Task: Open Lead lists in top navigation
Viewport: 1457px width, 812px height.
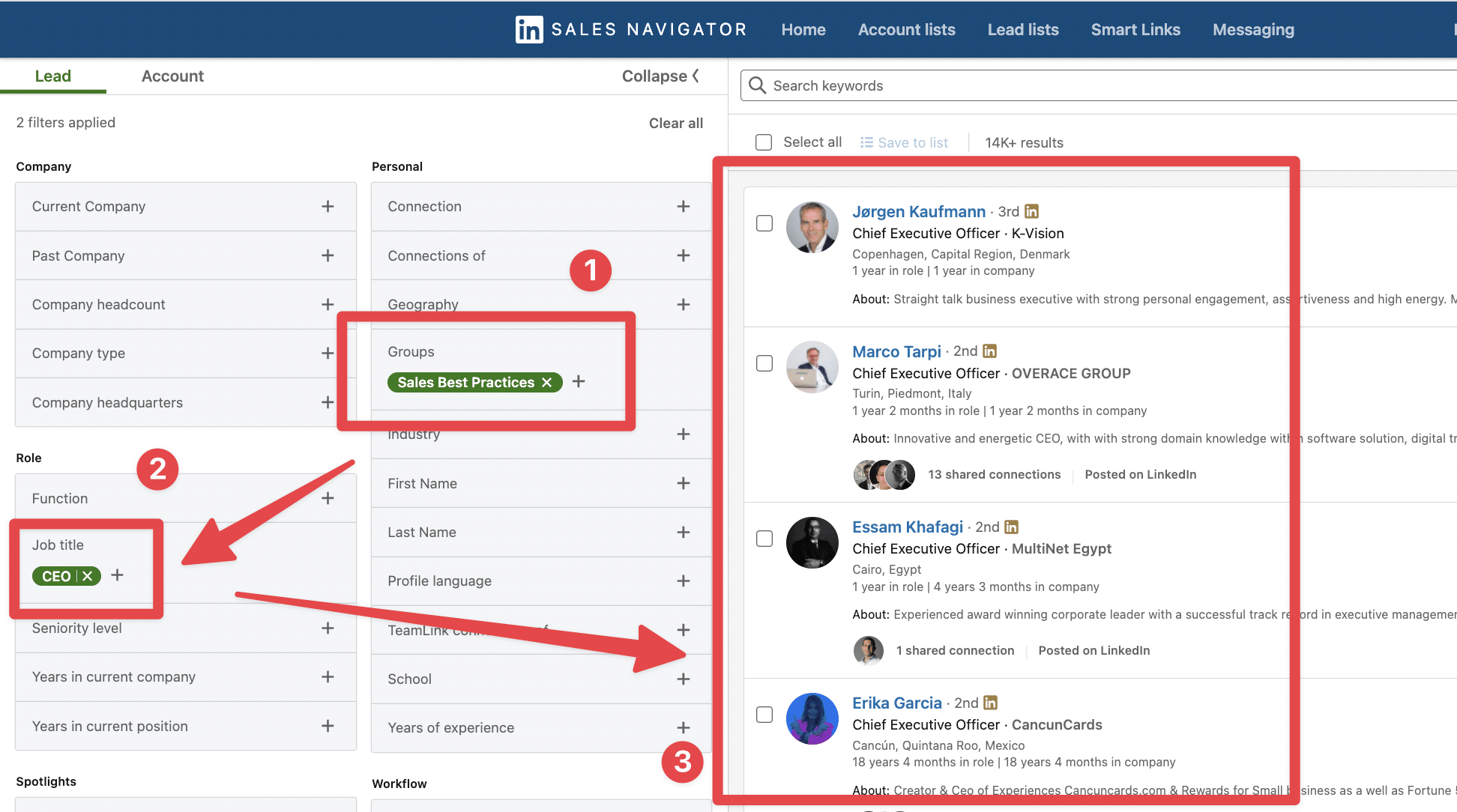Action: tap(1023, 30)
